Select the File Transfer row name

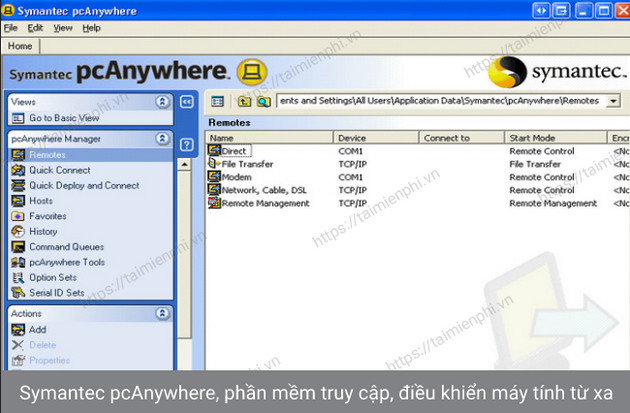248,164
